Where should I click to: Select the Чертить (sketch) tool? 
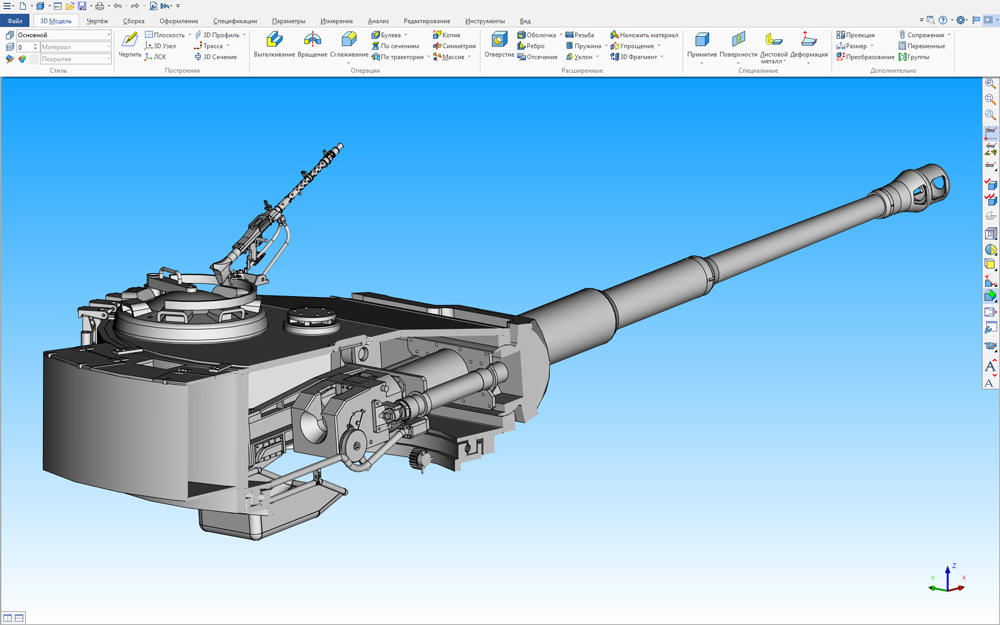point(129,45)
